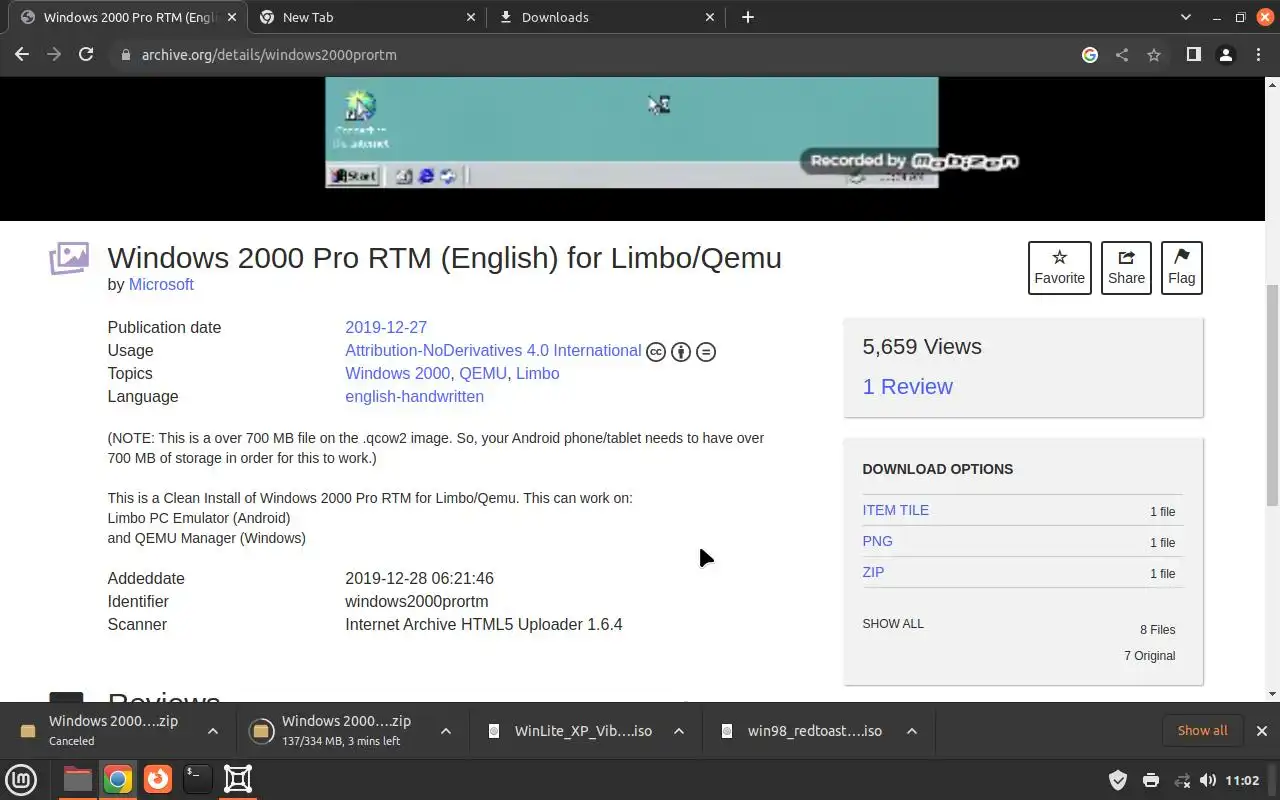View site information lock icon
This screenshot has height=800, width=1280.
[126, 55]
